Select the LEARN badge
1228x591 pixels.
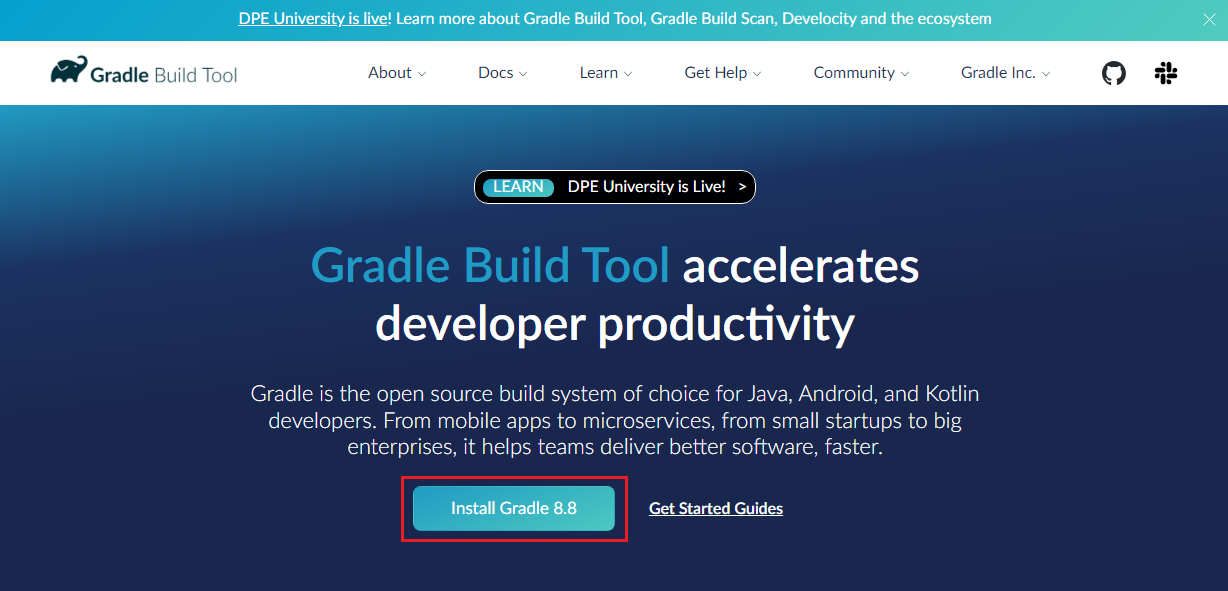(517, 187)
